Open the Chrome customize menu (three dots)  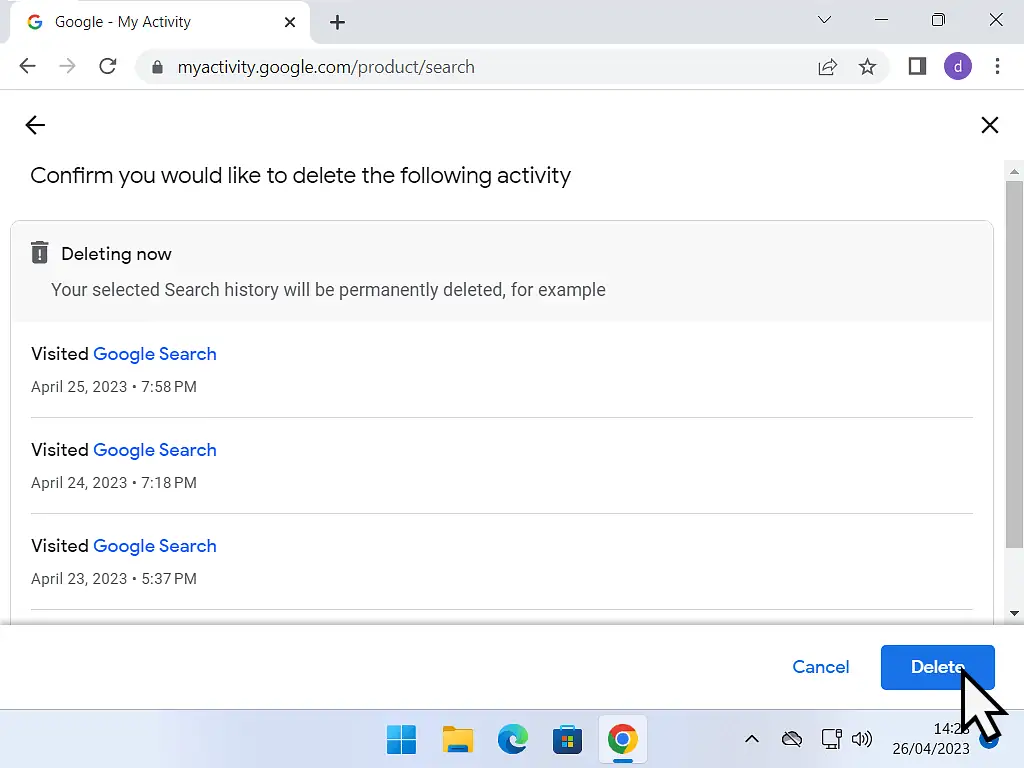998,66
